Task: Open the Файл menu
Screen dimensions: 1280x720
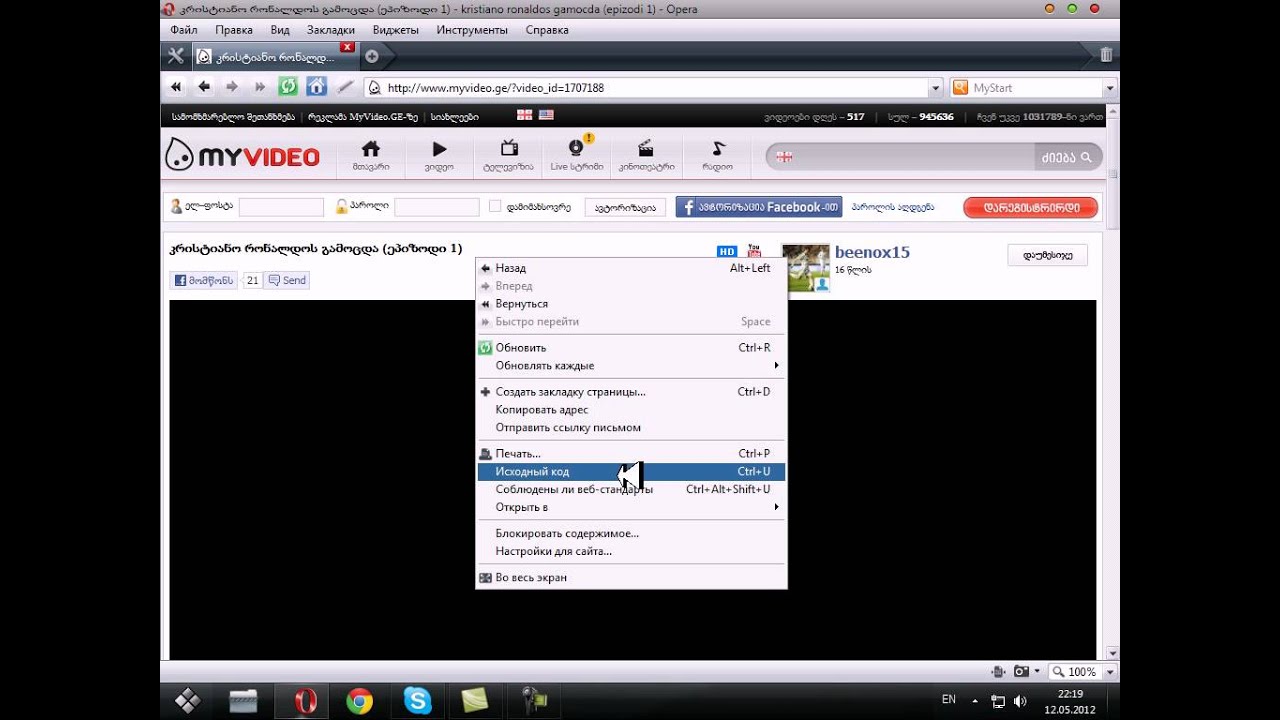Action: (x=184, y=30)
